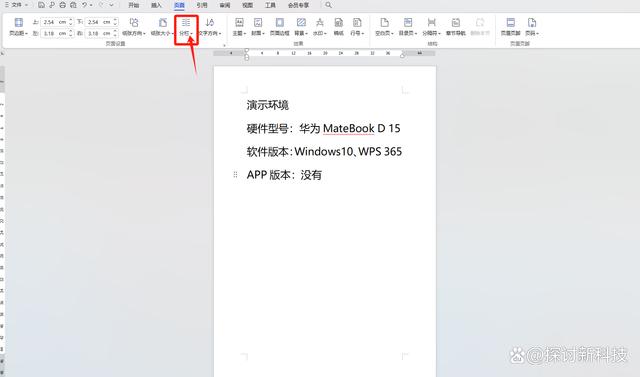Image resolution: width=640 pixels, height=377 pixels.
Task: Open the 文字方向 text direction menu
Action: 210,27
